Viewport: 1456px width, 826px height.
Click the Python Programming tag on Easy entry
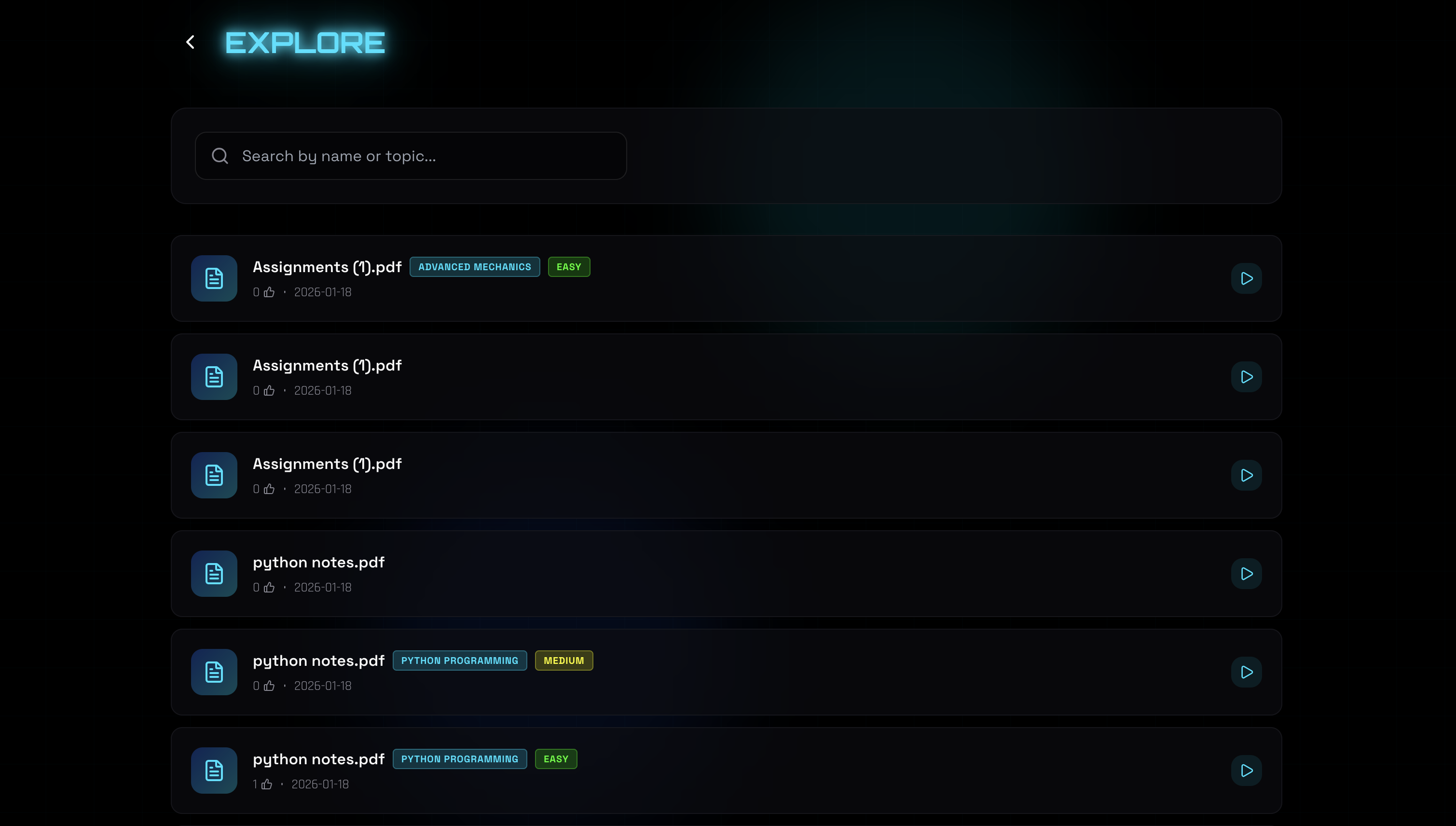(459, 759)
